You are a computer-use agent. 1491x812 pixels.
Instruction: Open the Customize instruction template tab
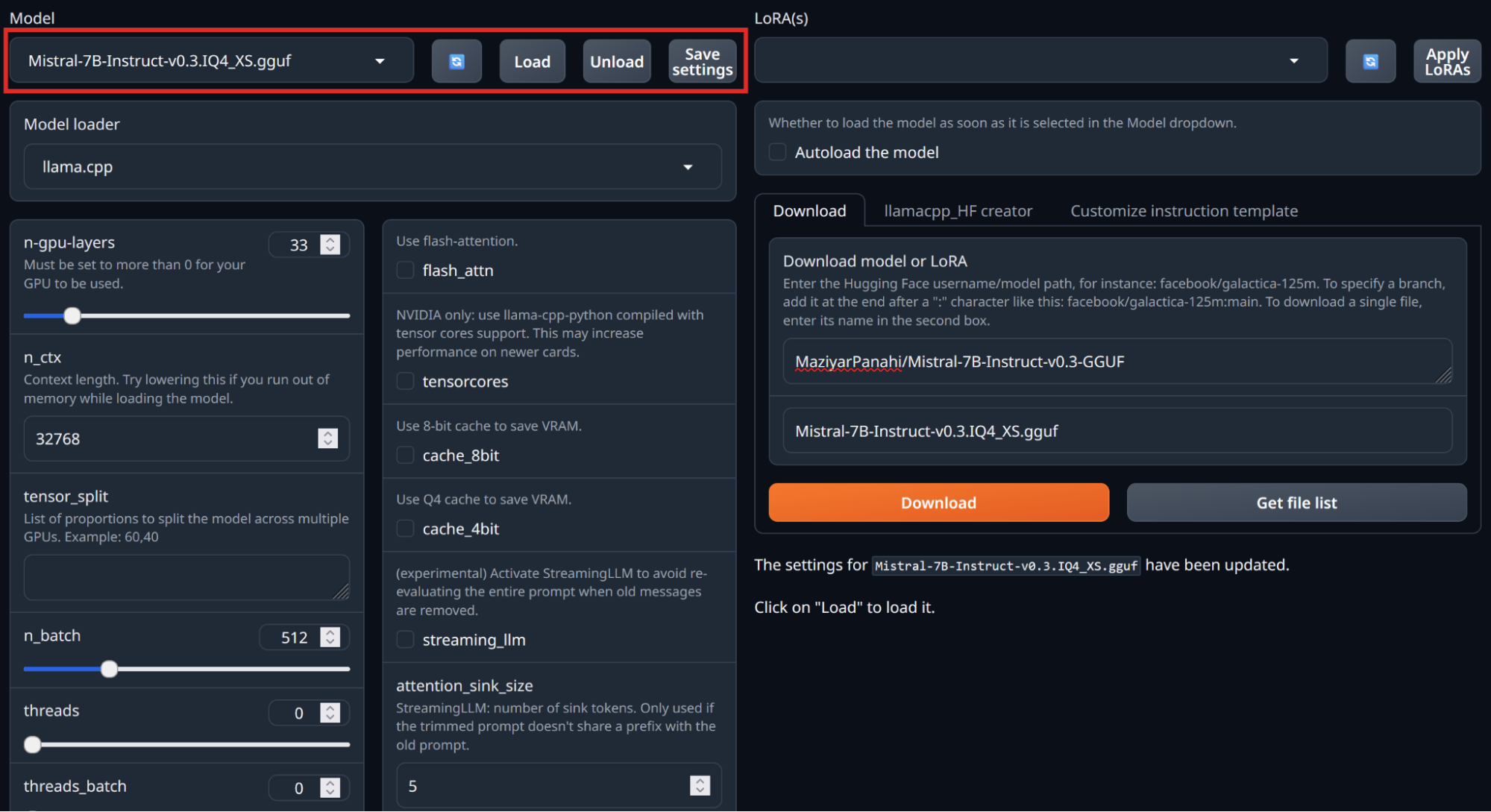[1184, 211]
